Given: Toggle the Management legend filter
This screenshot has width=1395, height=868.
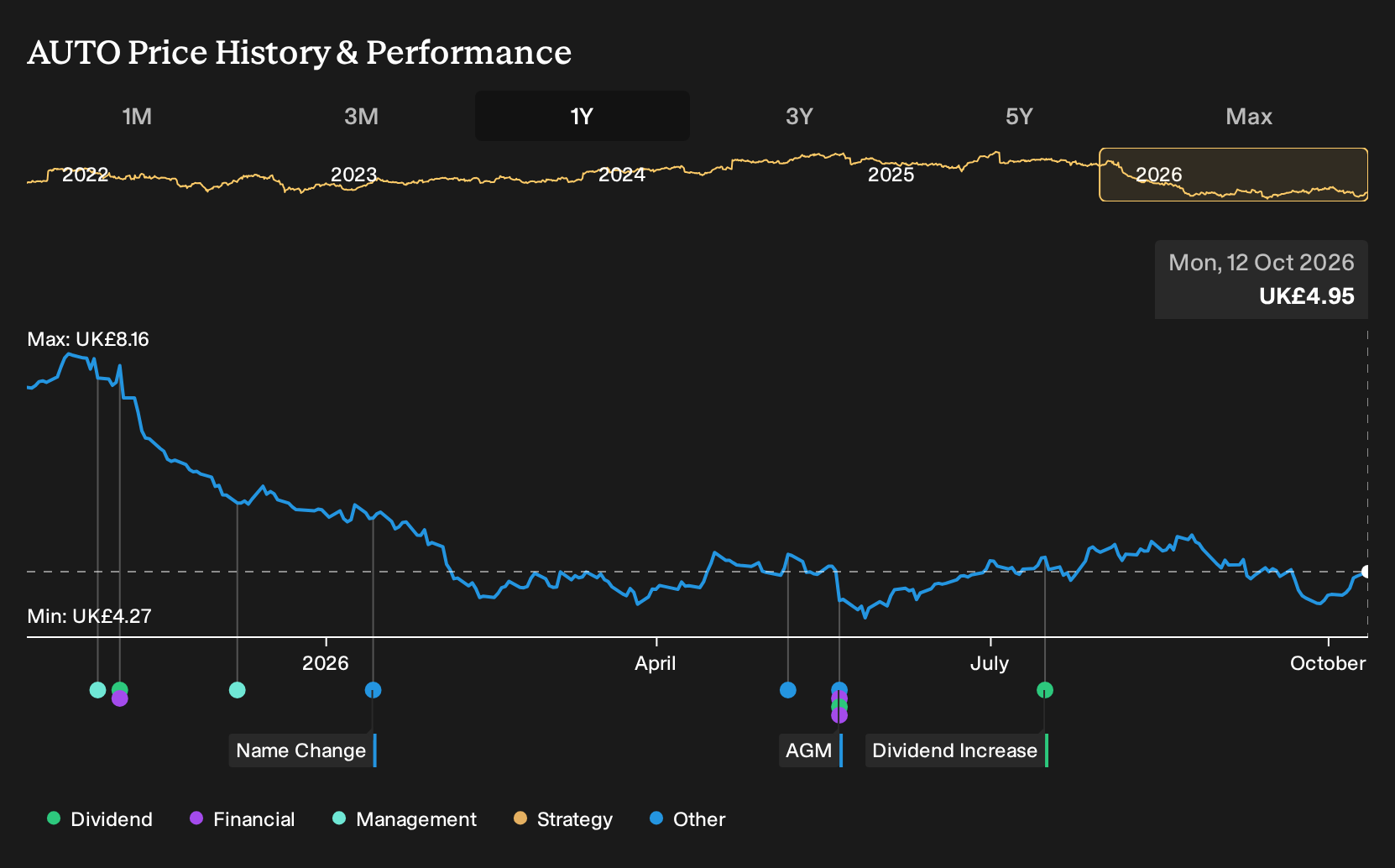Looking at the screenshot, I should tap(405, 819).
